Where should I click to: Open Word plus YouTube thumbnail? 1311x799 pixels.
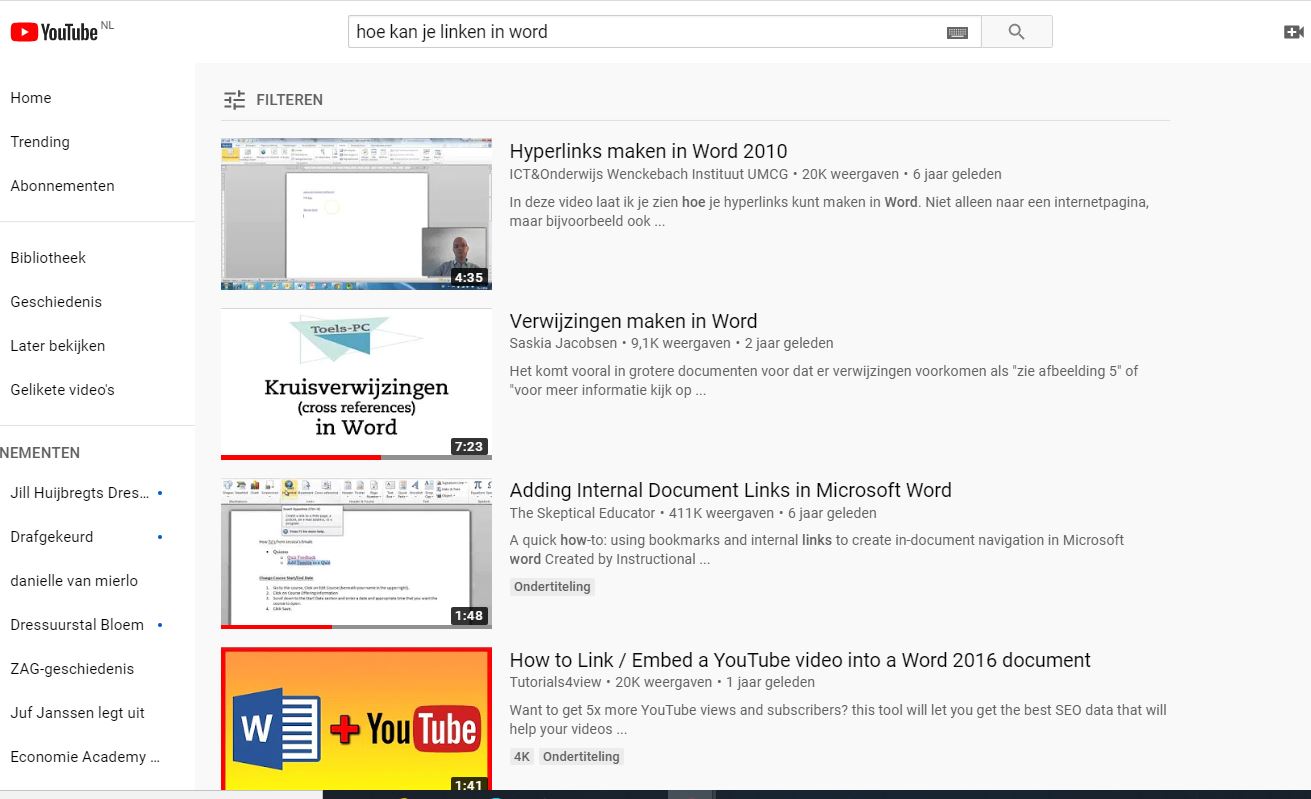[x=356, y=720]
